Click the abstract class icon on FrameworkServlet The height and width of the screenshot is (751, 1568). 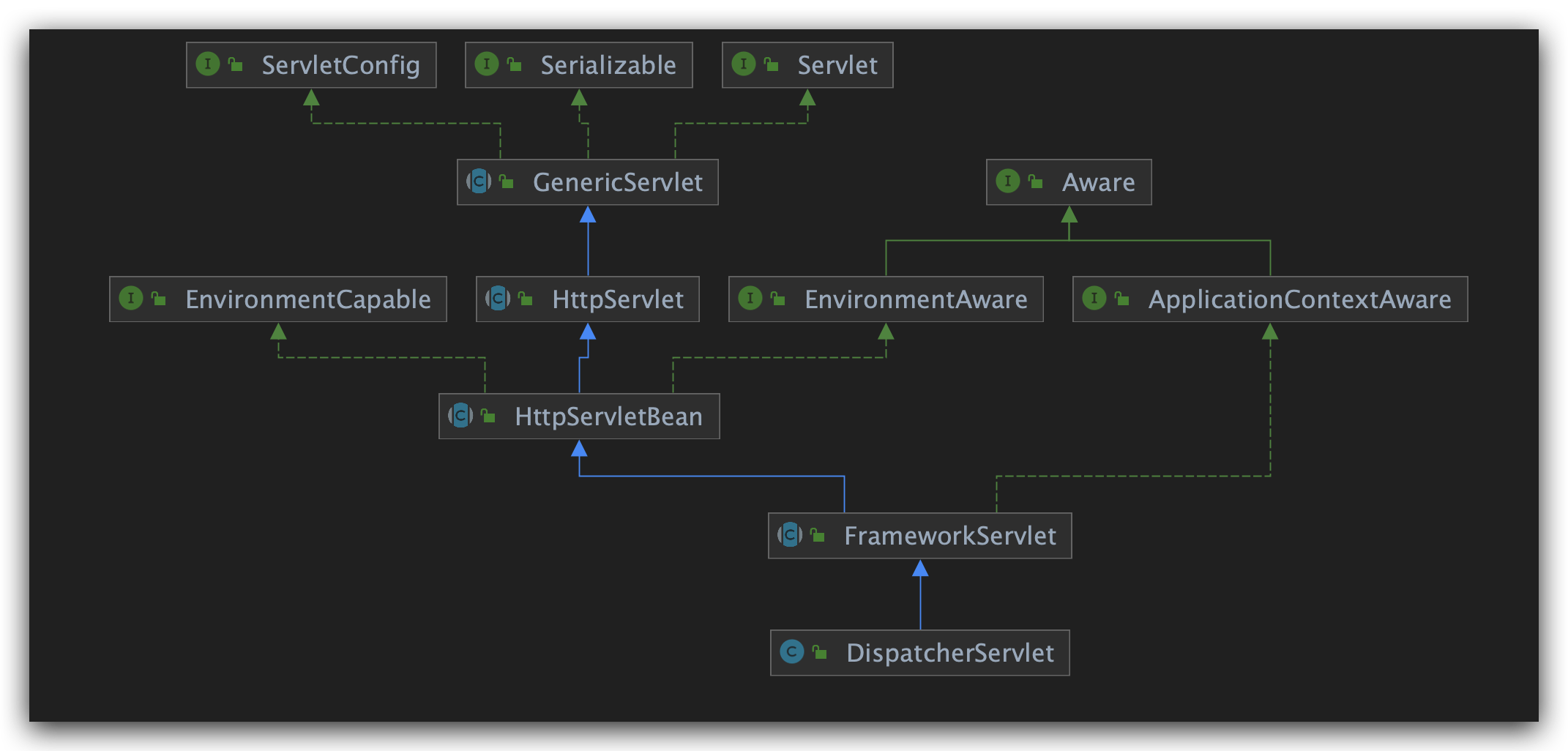790,535
